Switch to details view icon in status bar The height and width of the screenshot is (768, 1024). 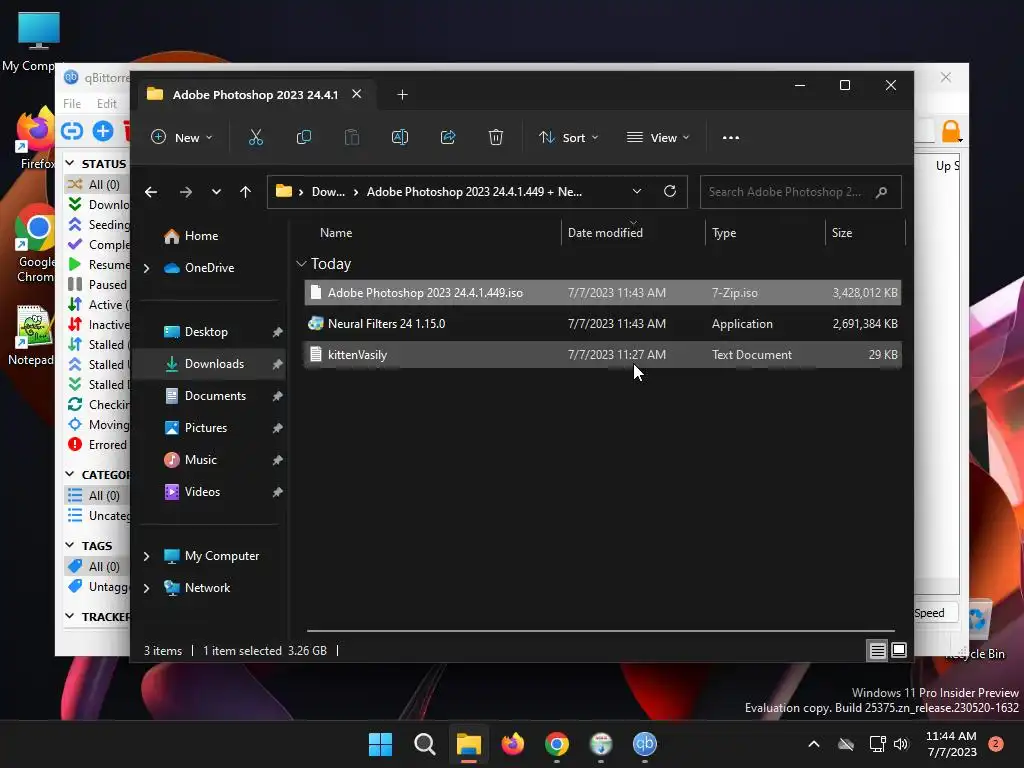point(877,650)
